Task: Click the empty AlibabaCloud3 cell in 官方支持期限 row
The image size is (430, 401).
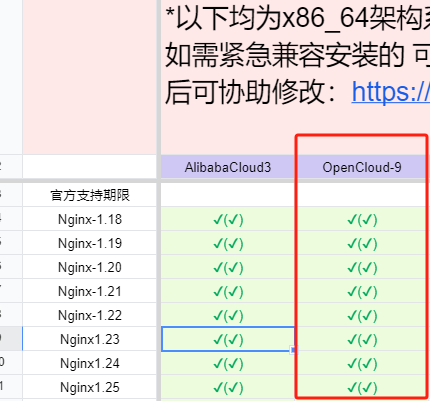Action: 228,195
